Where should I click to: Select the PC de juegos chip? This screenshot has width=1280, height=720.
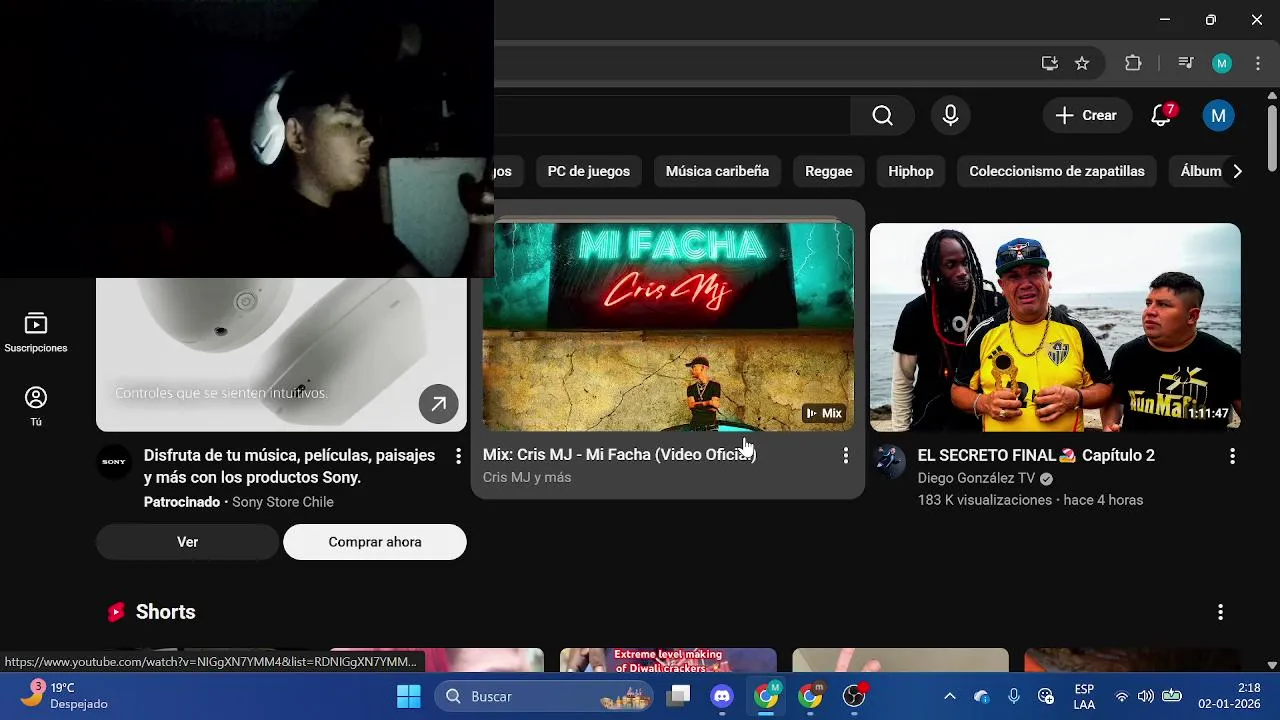(589, 171)
